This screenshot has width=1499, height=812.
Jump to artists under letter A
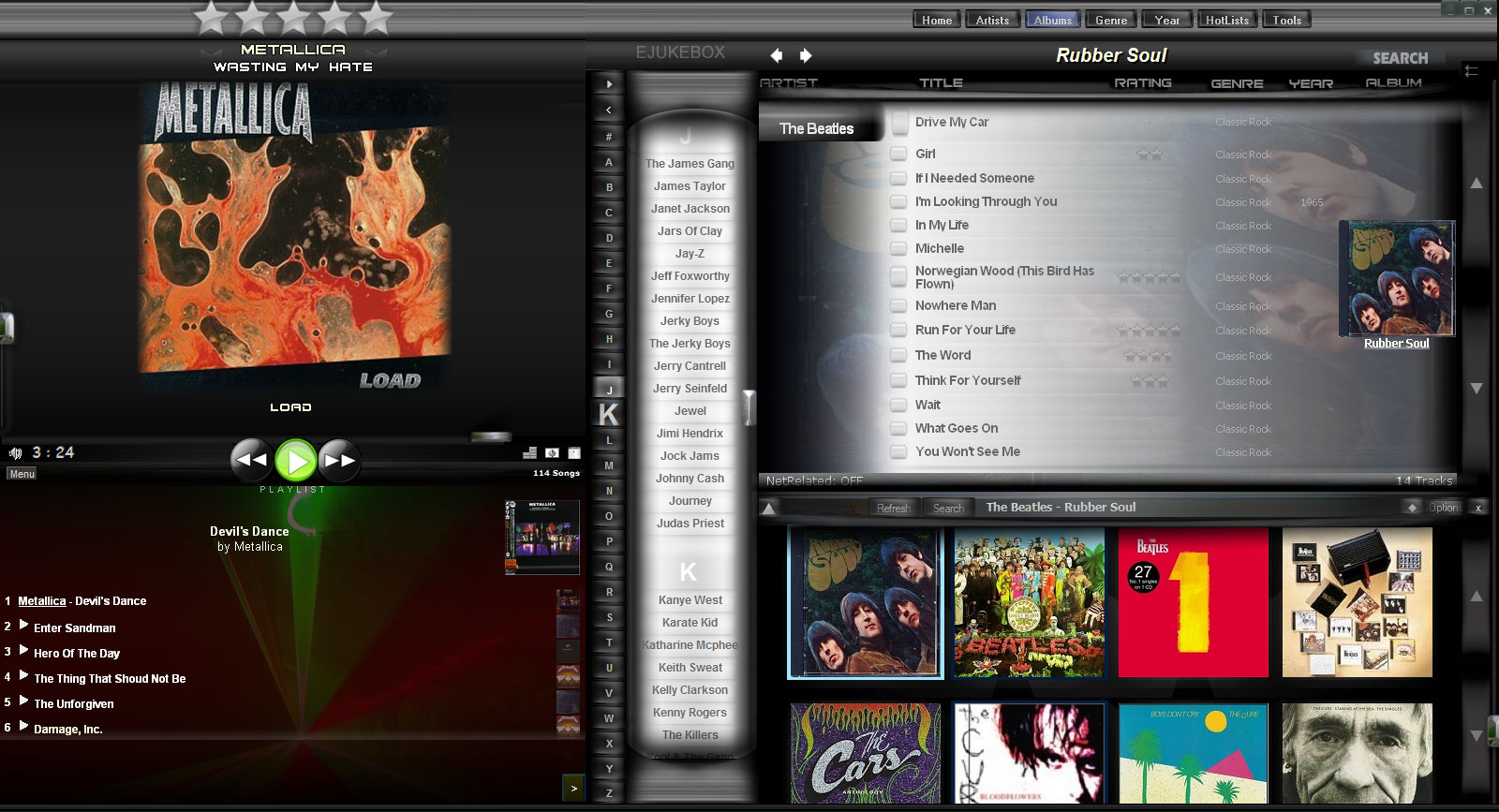tap(609, 162)
